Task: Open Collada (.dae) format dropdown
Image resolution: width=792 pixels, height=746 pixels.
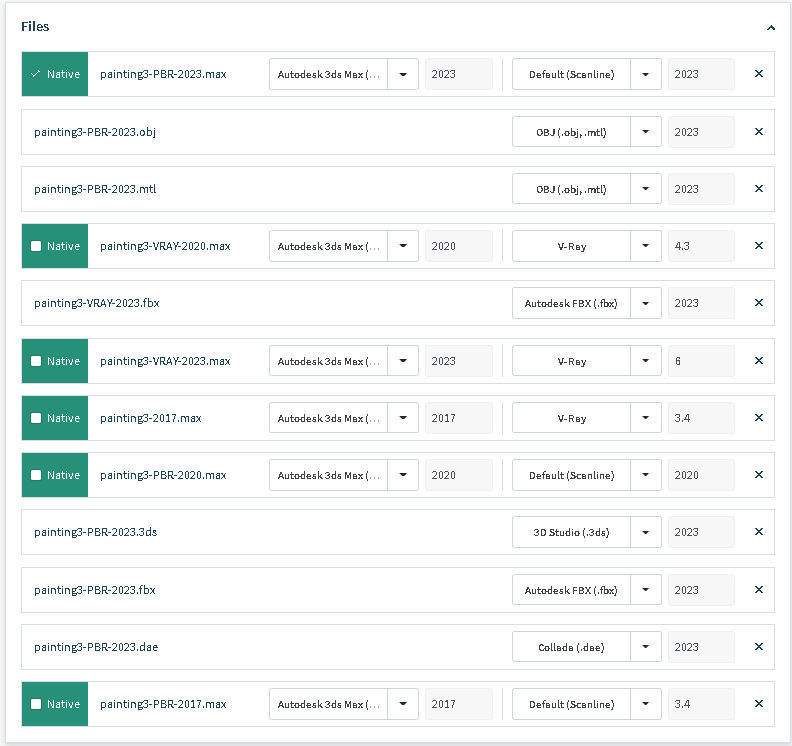Action: 646,647
